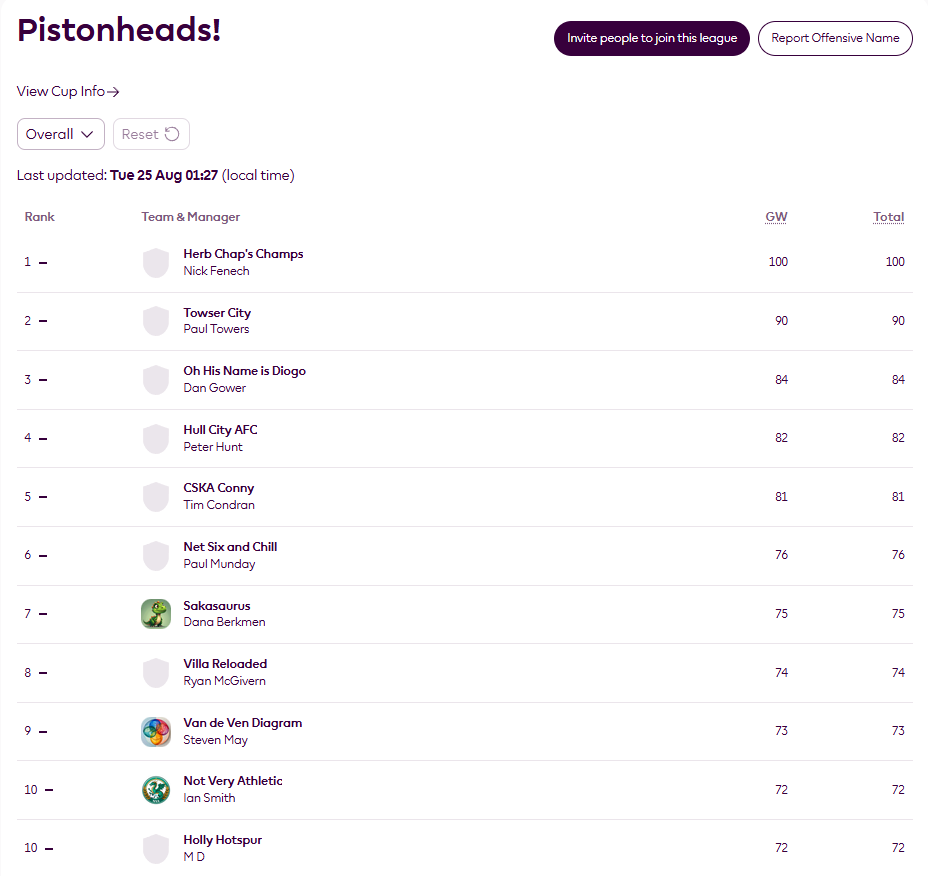Open Net Six and Chill team
928x876 pixels.
(x=230, y=547)
